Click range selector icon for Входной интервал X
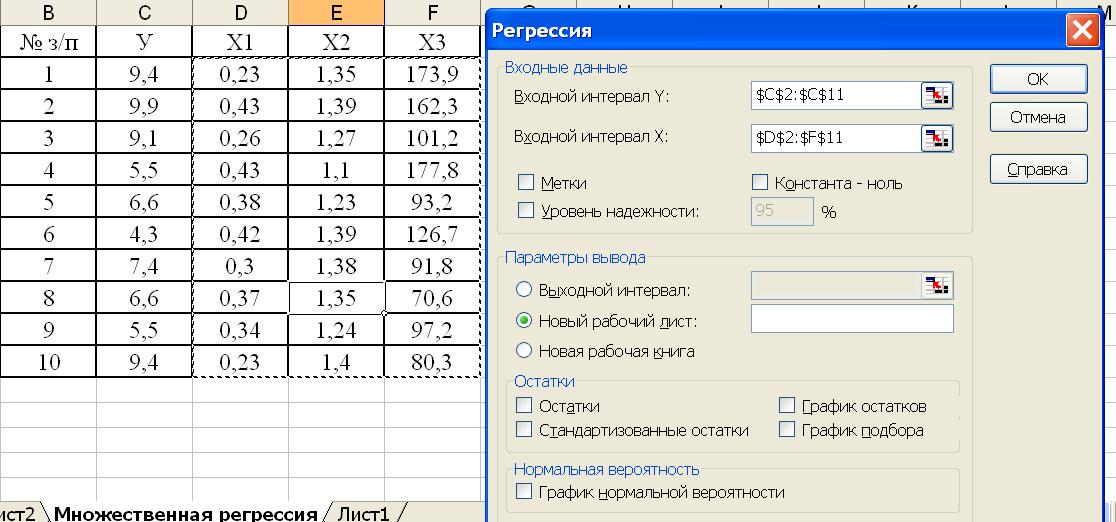The height and width of the screenshot is (522, 1116). (x=937, y=138)
